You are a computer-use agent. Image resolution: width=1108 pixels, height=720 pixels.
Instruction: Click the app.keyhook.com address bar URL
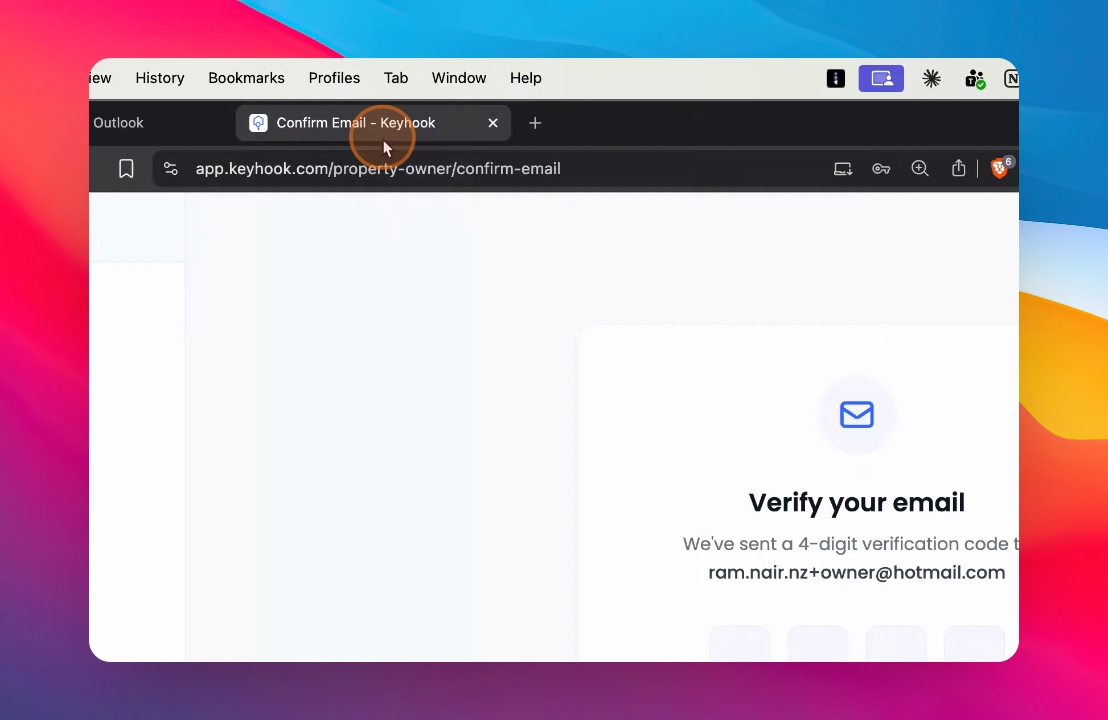[x=378, y=169]
